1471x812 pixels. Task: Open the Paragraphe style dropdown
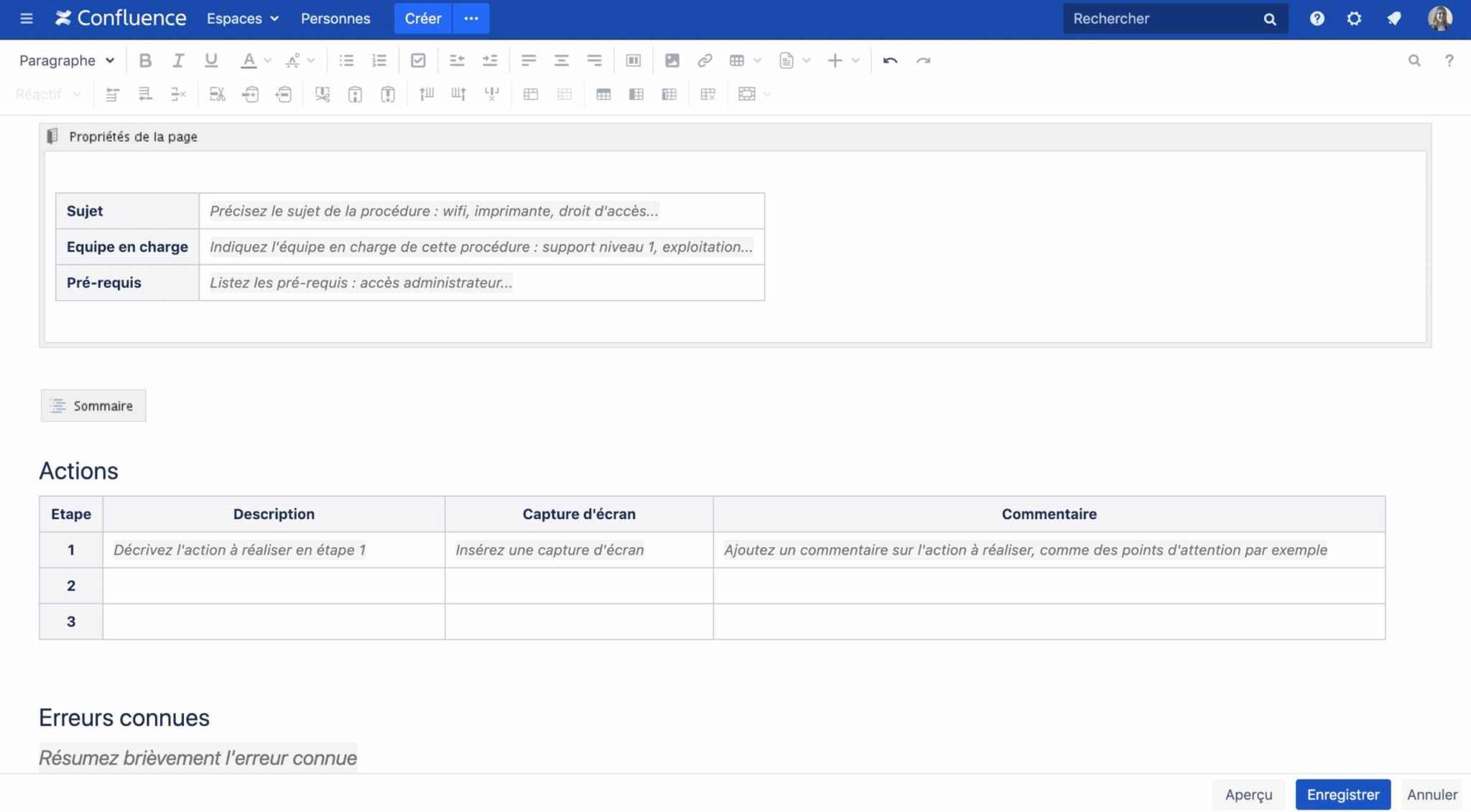pyautogui.click(x=66, y=60)
